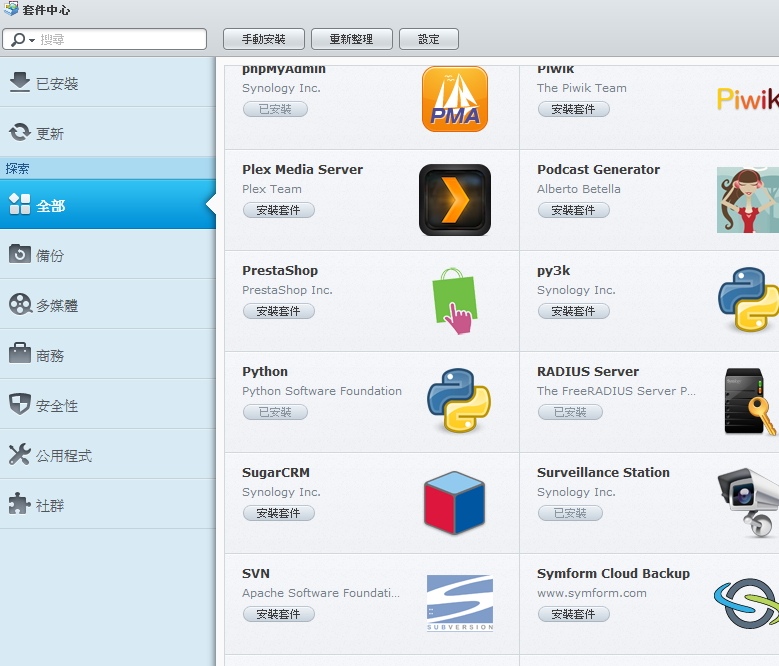Click the py3k Python logo
Viewport: 779px width, 666px height.
(x=748, y=300)
